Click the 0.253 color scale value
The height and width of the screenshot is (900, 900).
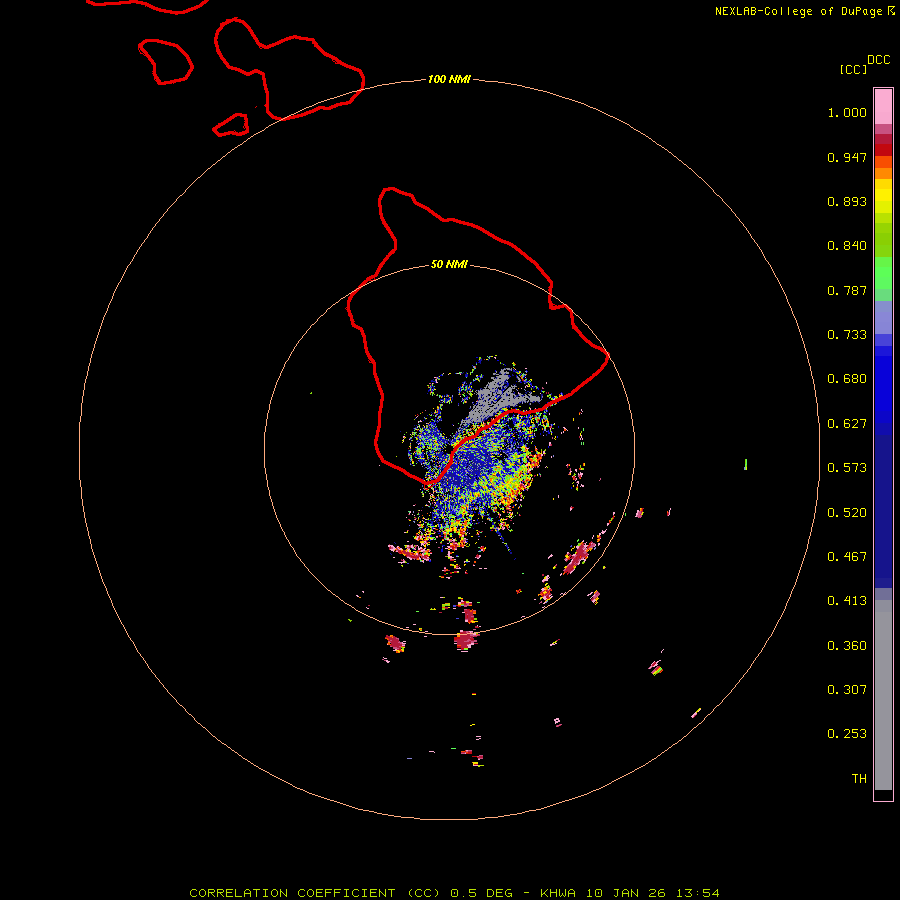pos(847,734)
